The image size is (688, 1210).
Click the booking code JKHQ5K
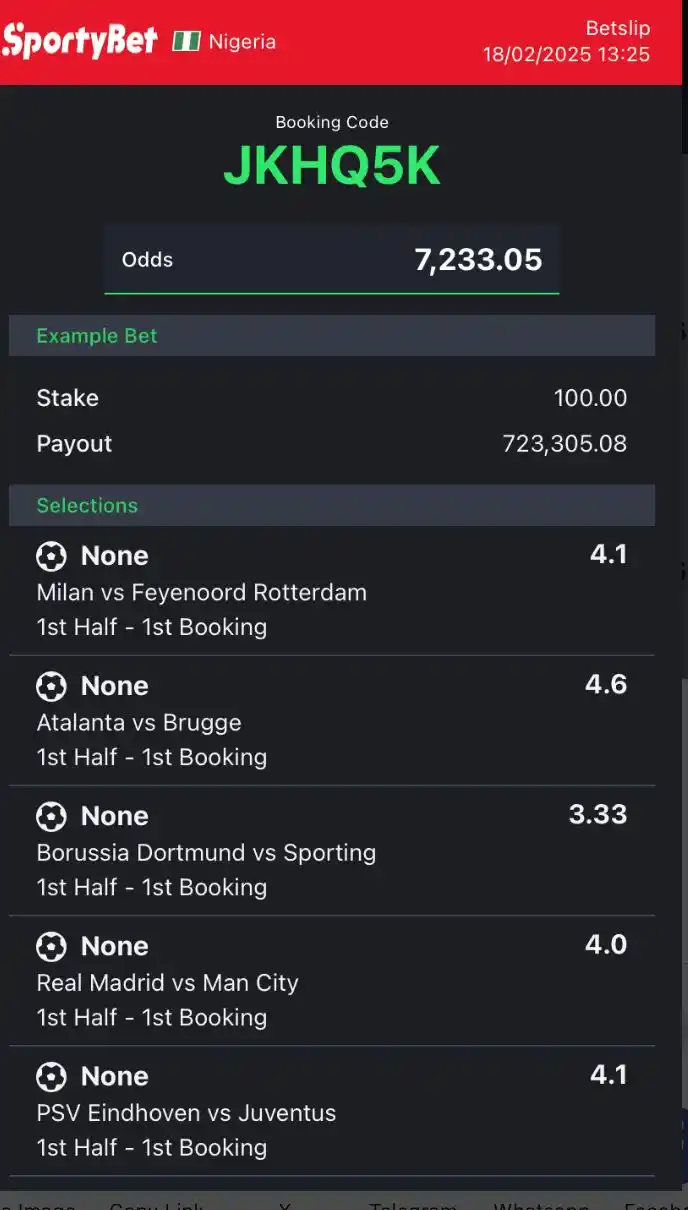(x=332, y=166)
